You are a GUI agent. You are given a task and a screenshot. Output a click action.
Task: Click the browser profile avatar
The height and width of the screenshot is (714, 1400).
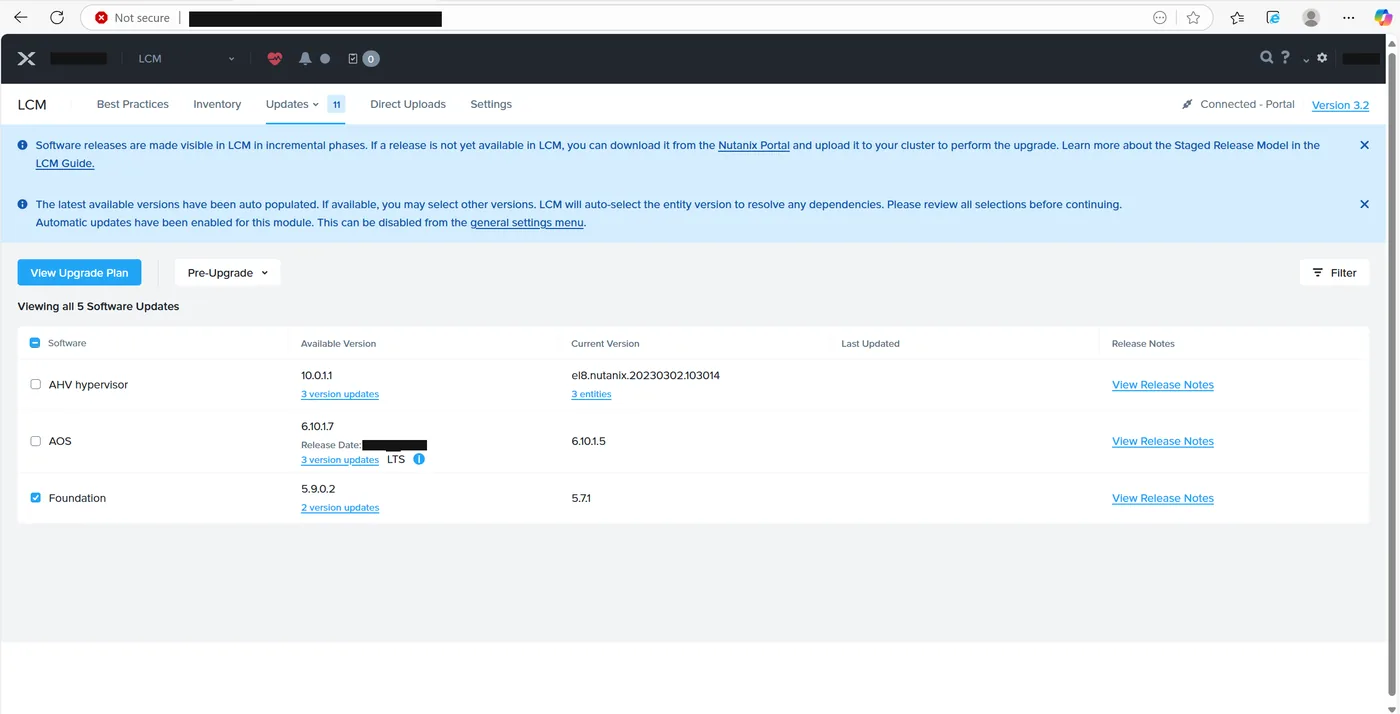point(1311,17)
